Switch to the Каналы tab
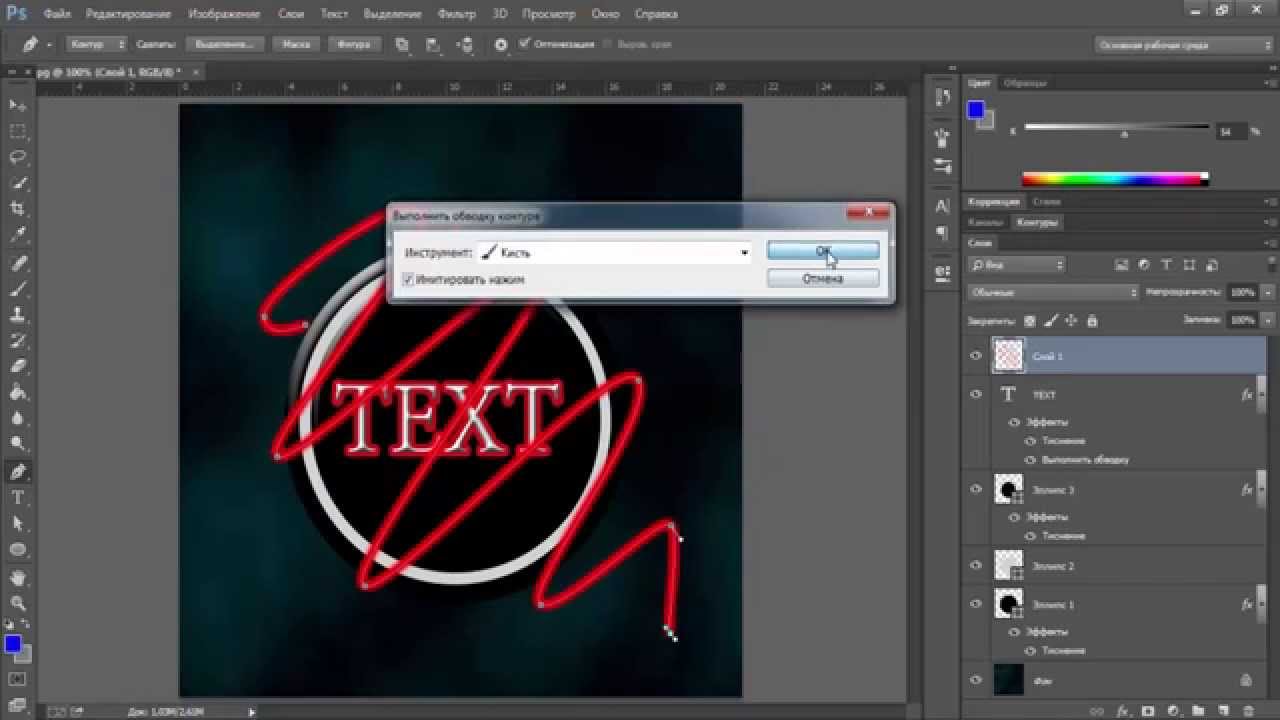The height and width of the screenshot is (720, 1280). 984,222
